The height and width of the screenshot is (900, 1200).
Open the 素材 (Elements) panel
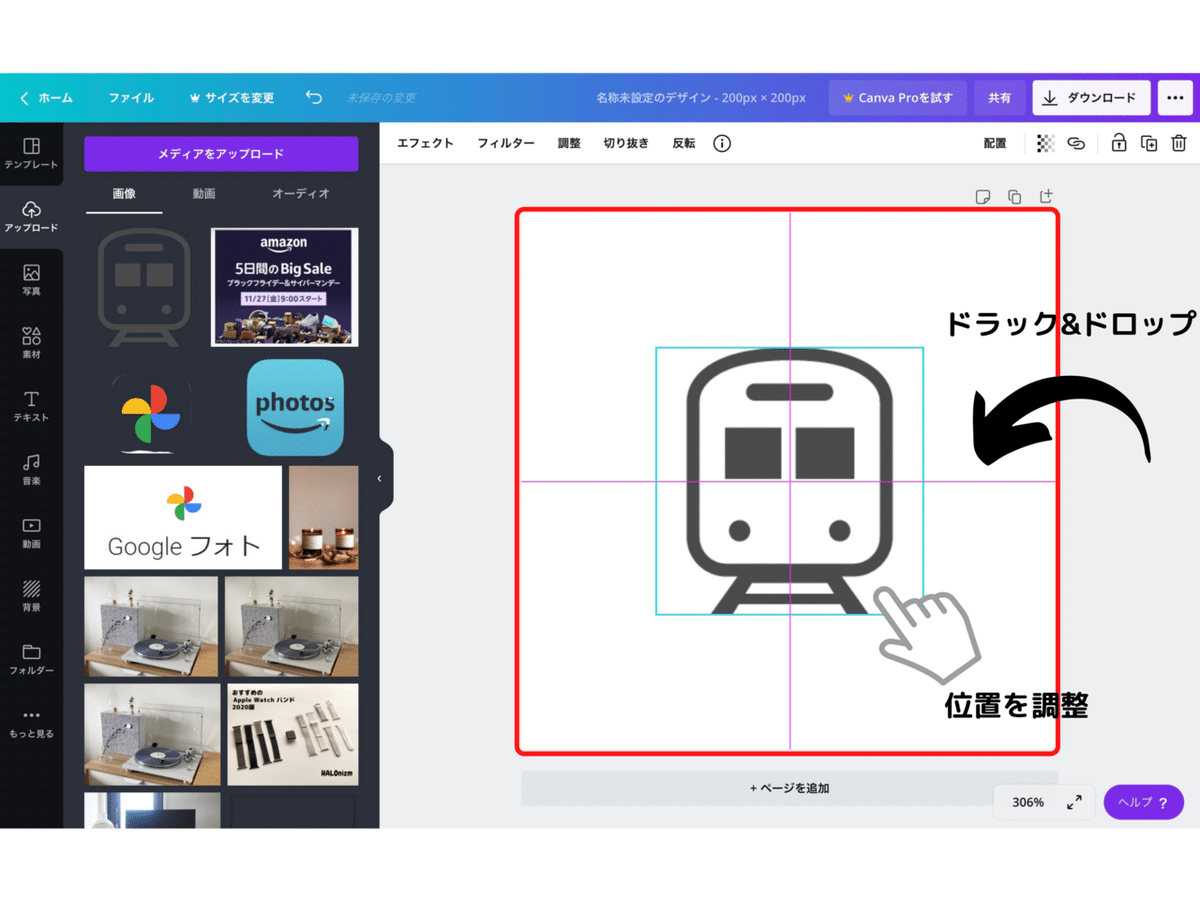click(x=32, y=343)
